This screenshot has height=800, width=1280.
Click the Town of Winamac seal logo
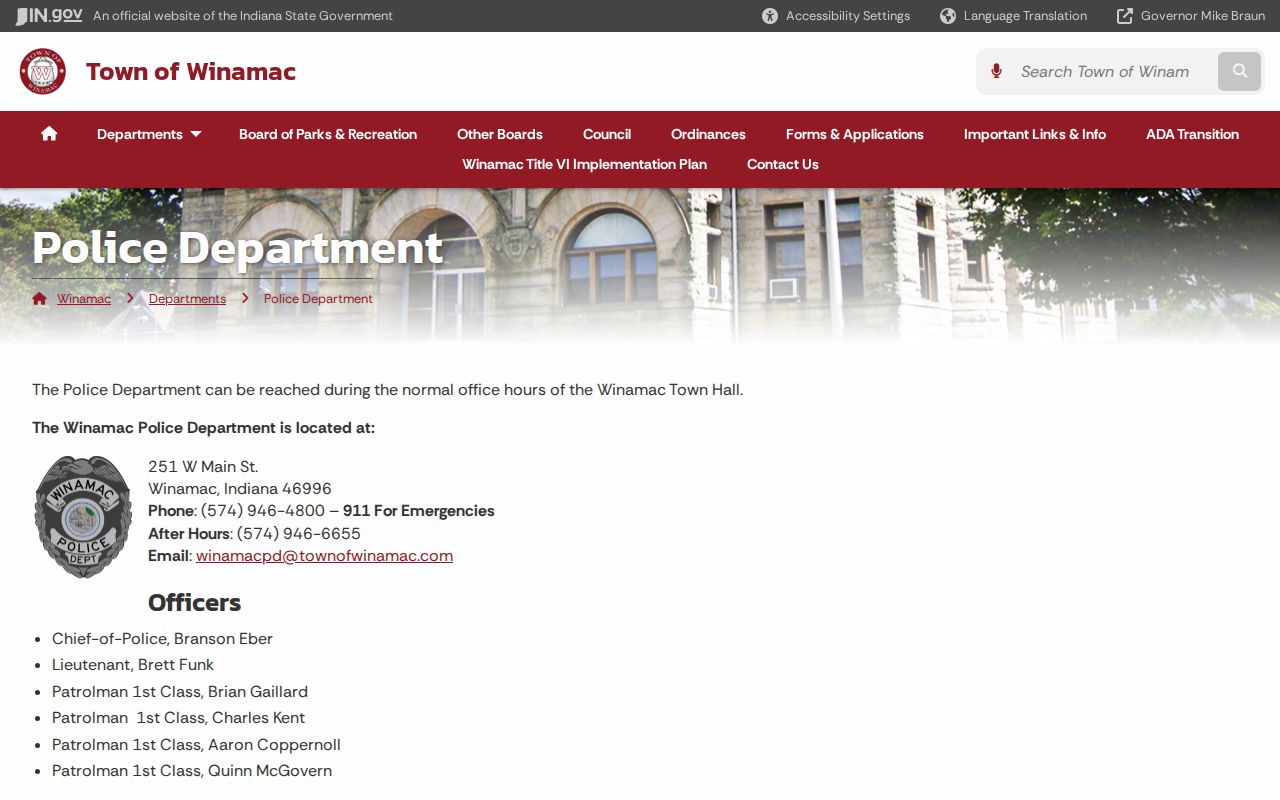point(43,71)
